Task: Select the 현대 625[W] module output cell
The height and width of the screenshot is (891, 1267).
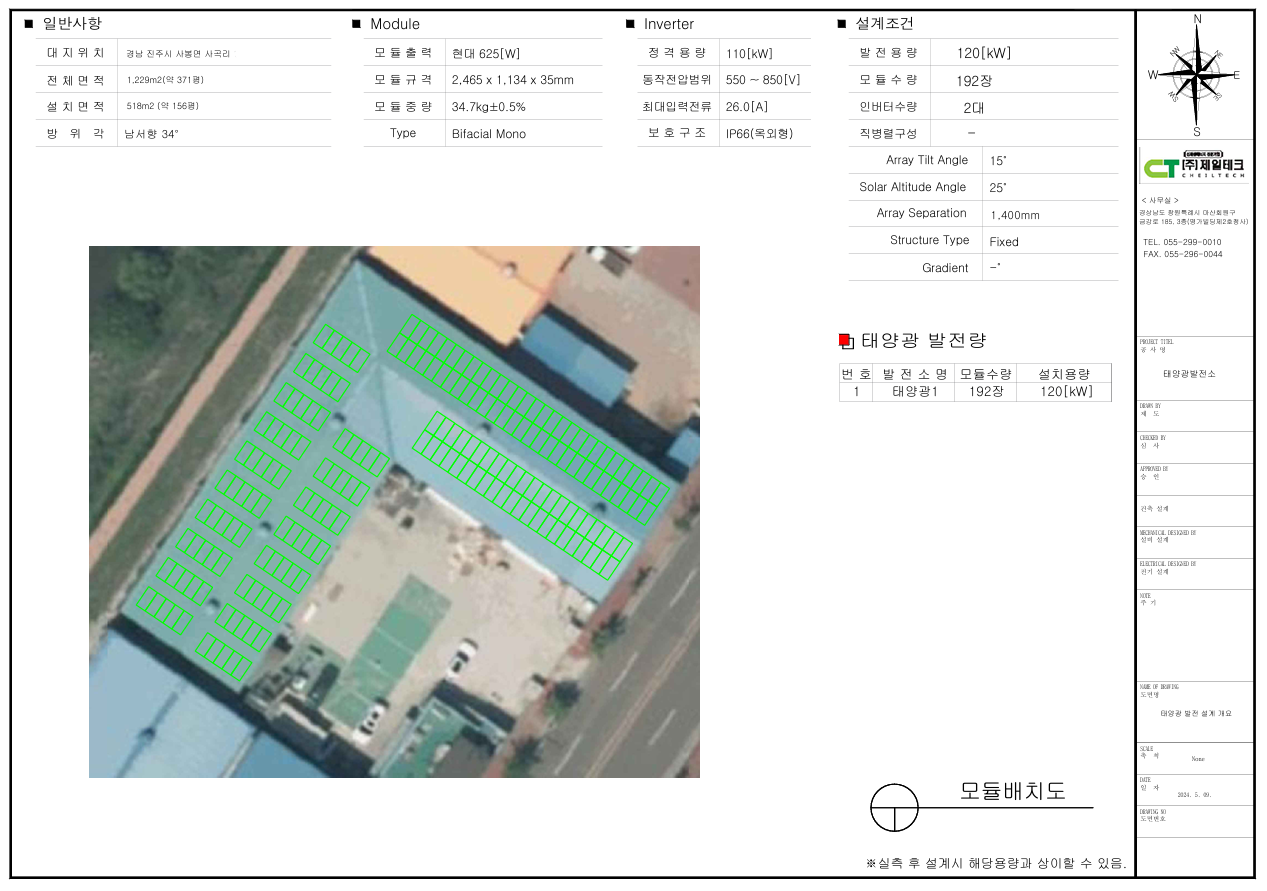Action: point(486,53)
